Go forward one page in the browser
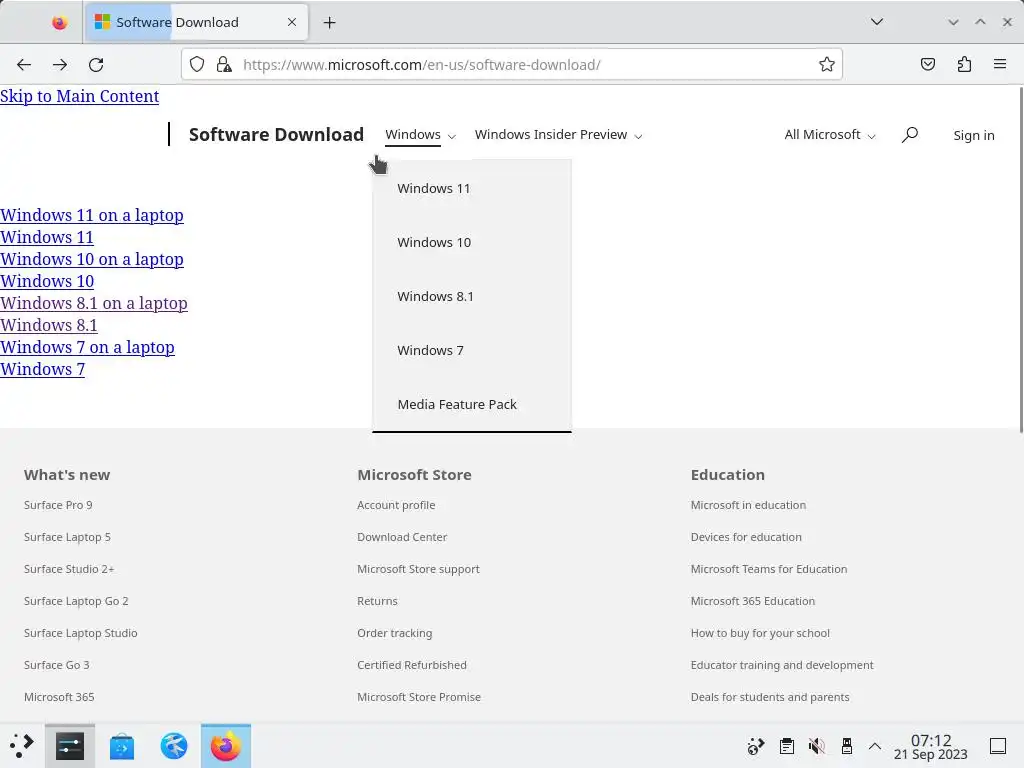This screenshot has height=768, width=1024. pos(60,65)
